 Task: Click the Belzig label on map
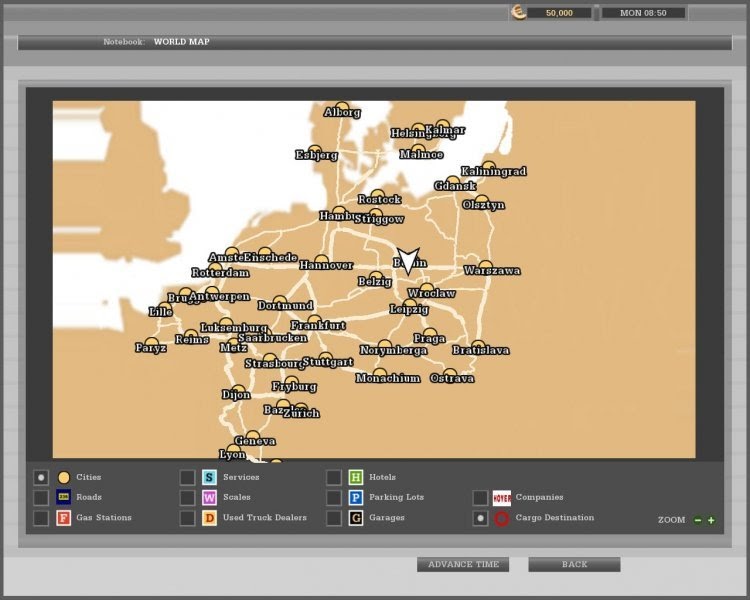(375, 282)
